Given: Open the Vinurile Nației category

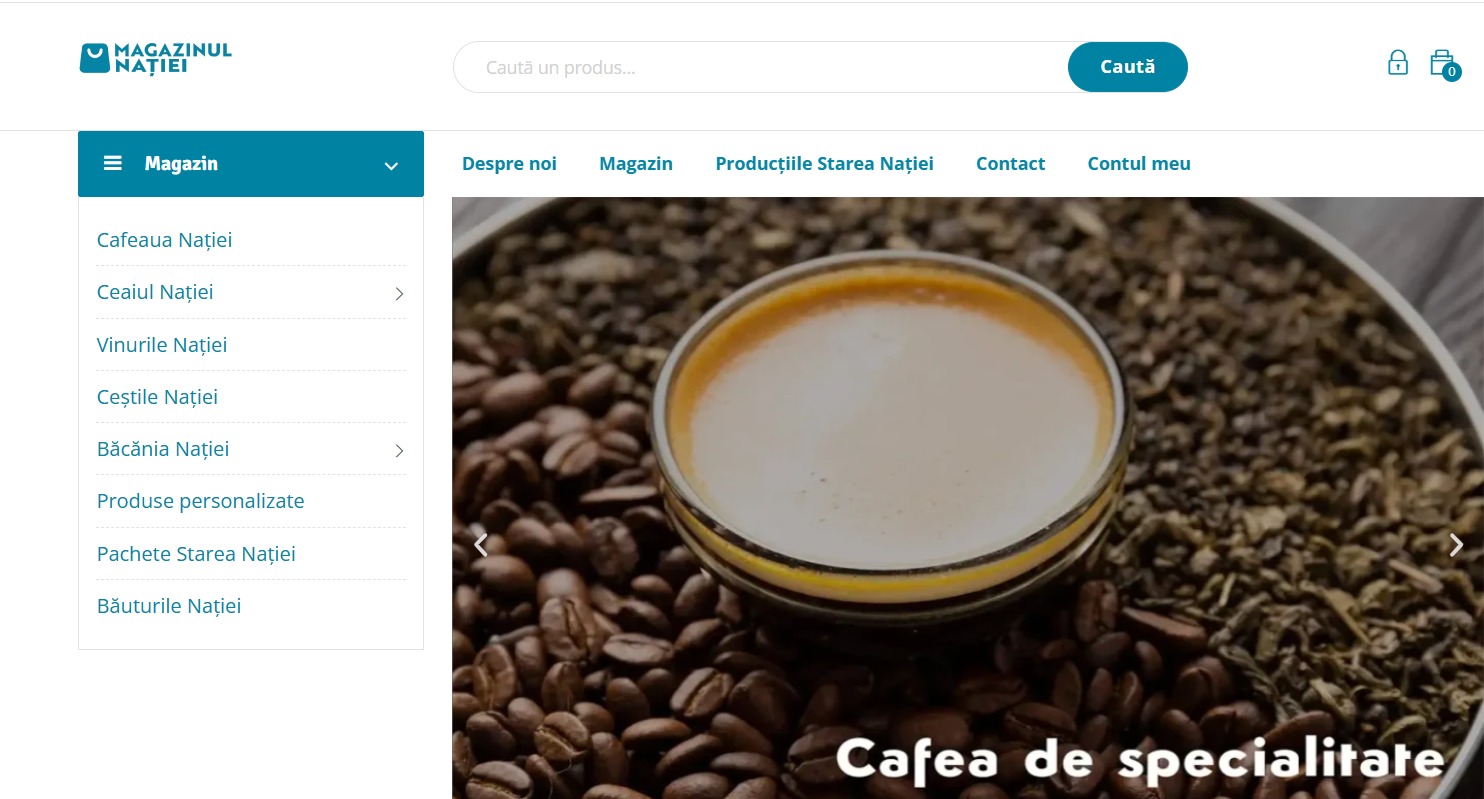Looking at the screenshot, I should (x=162, y=345).
